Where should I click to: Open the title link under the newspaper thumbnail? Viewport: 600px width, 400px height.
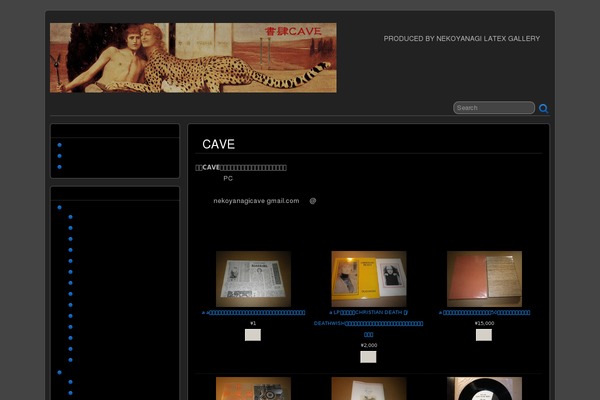click(253, 312)
